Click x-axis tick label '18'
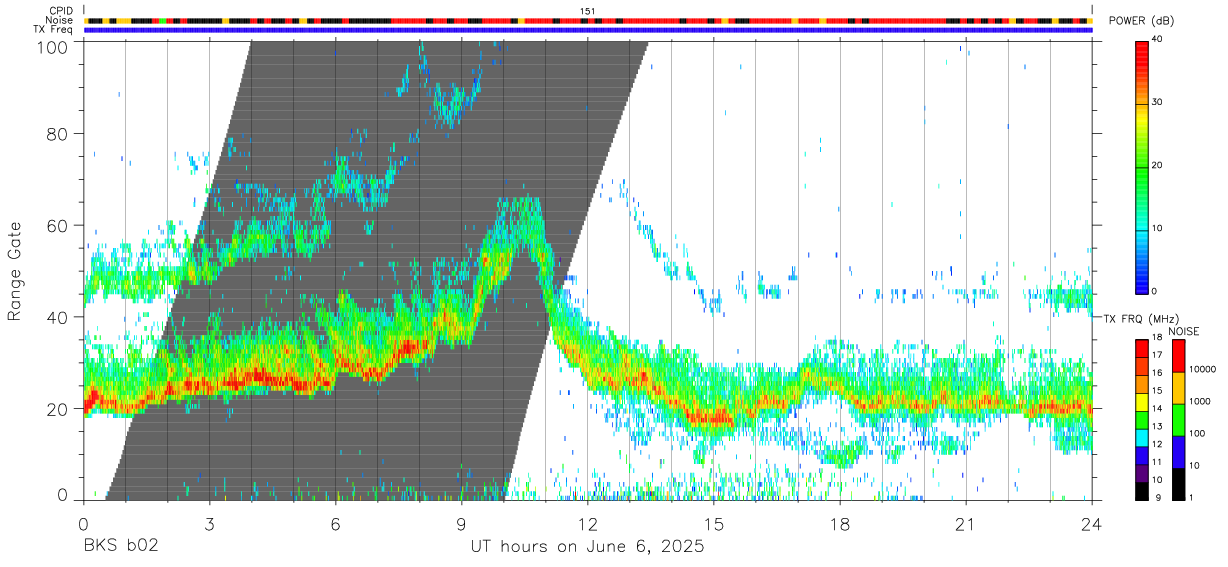1228x567 pixels. [x=839, y=525]
